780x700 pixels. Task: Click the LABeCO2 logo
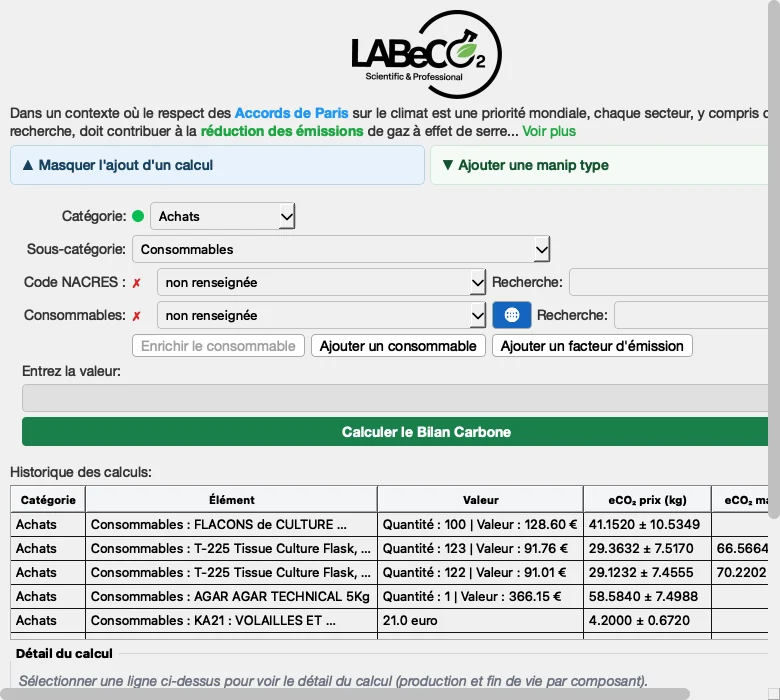point(426,54)
